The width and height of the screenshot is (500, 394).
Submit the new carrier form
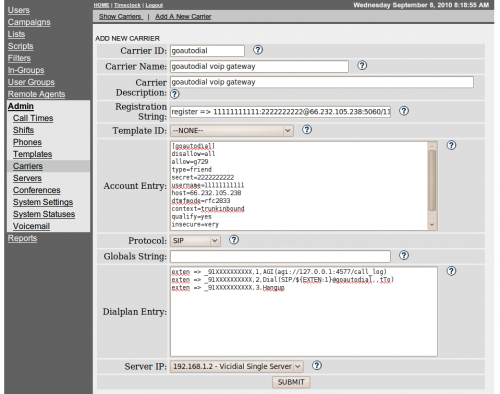point(291,382)
